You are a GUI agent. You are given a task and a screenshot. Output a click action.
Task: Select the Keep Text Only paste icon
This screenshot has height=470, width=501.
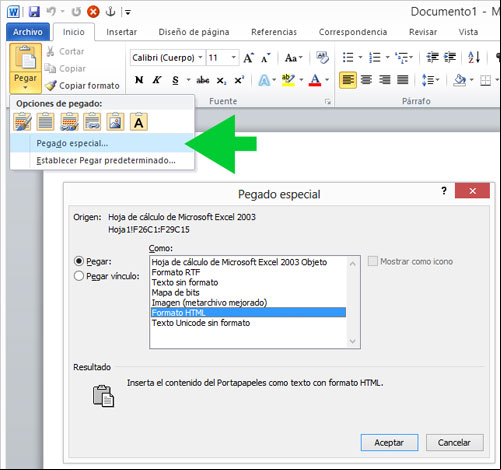click(x=139, y=122)
